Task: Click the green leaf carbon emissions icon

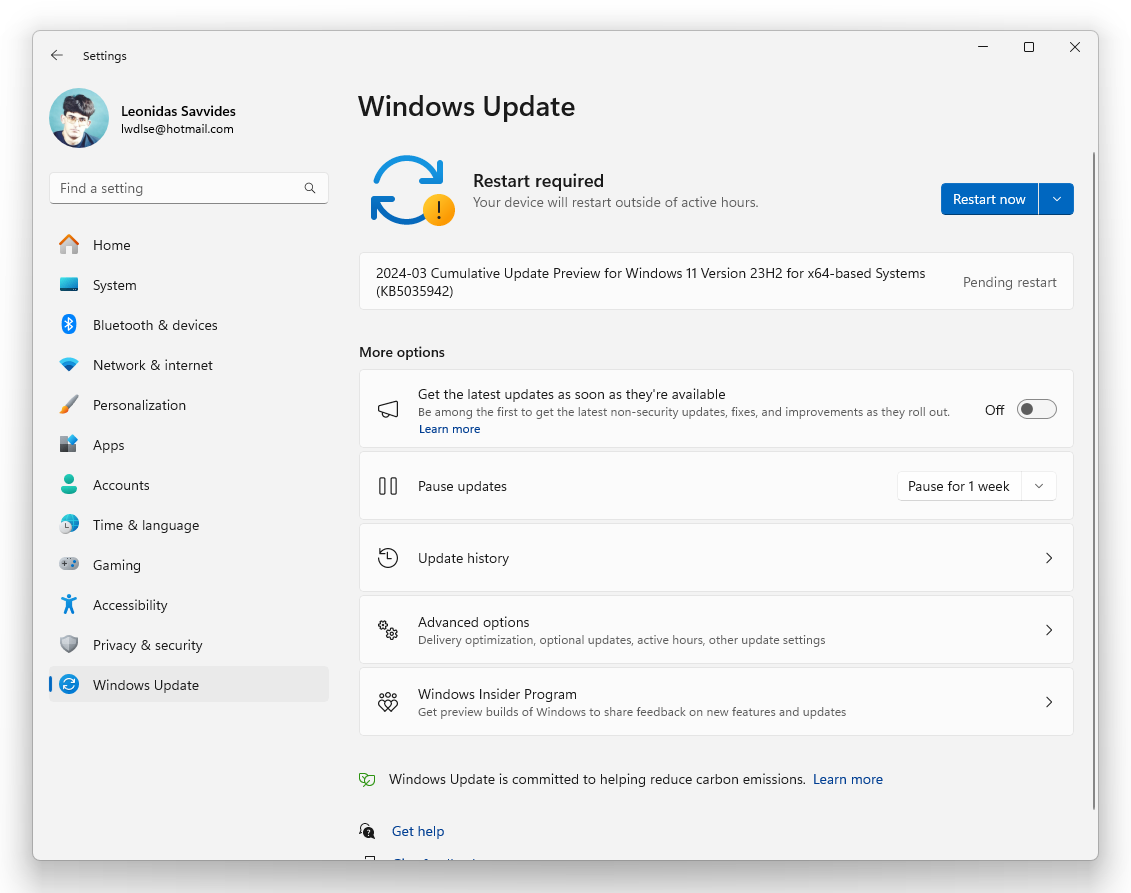Action: coord(367,780)
